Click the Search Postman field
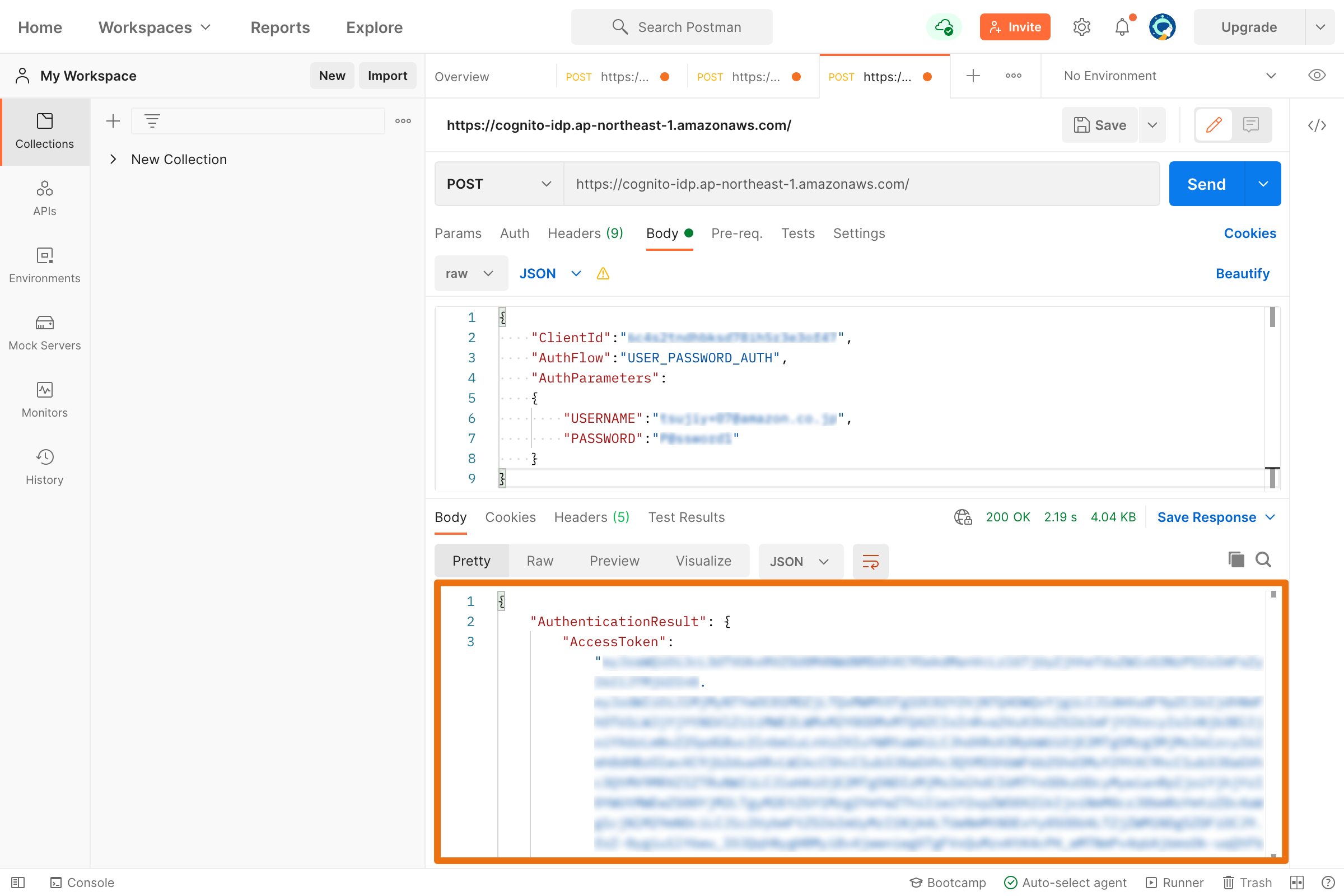This screenshot has height=896, width=1344. 672,27
